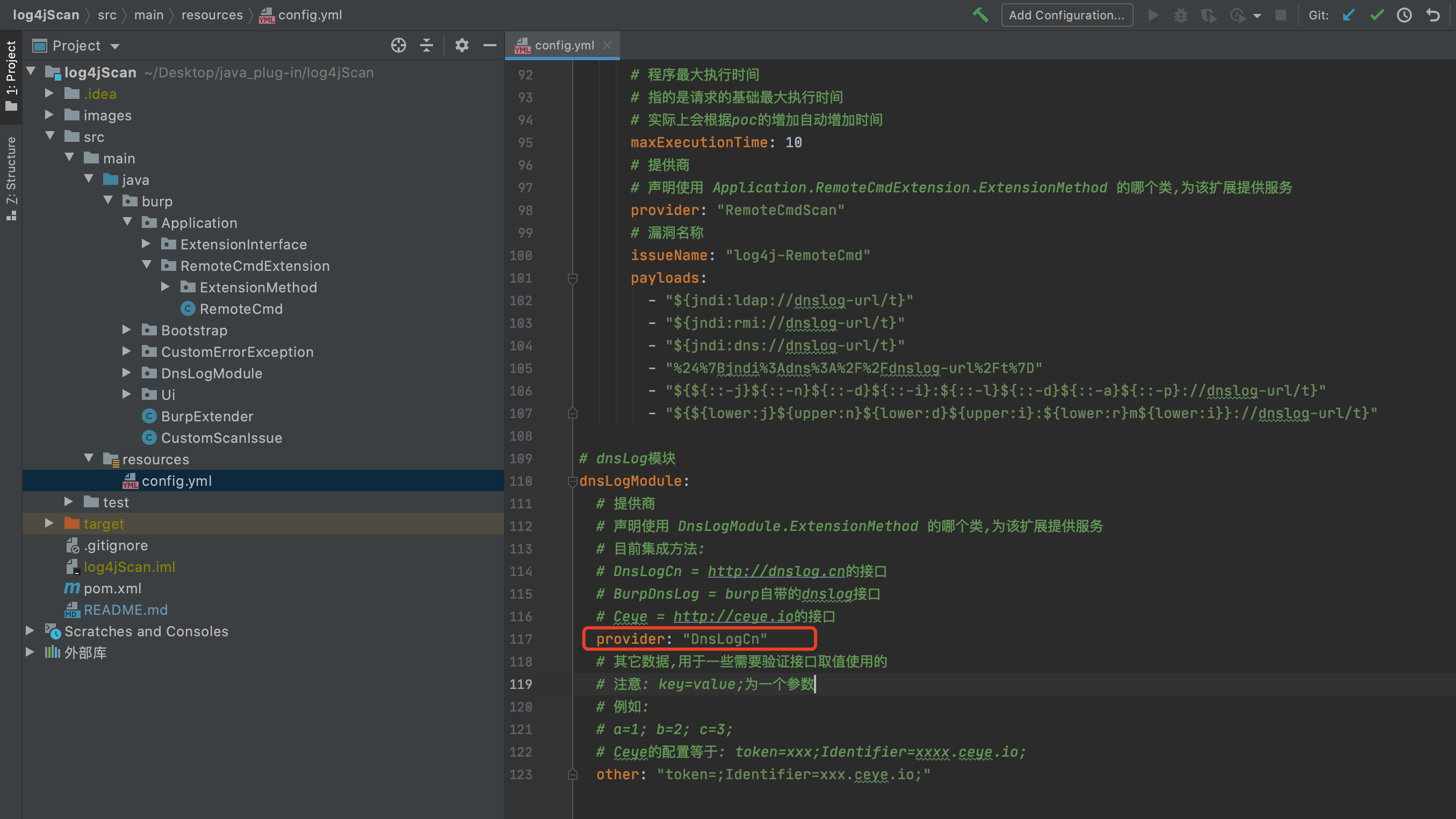This screenshot has width=1456, height=819.
Task: Click the Add Configuration button
Action: (x=1066, y=15)
